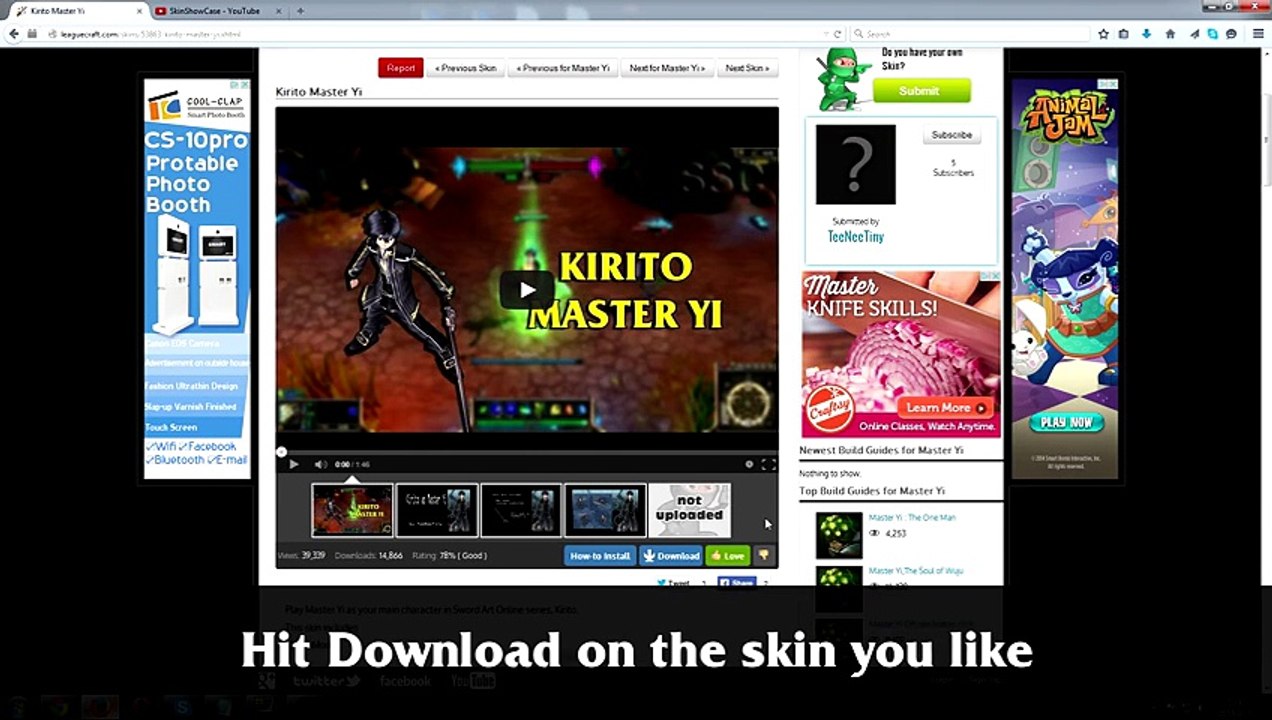Screen dimensions: 1272x720
Task: Click the browser Search field
Action: [970, 34]
